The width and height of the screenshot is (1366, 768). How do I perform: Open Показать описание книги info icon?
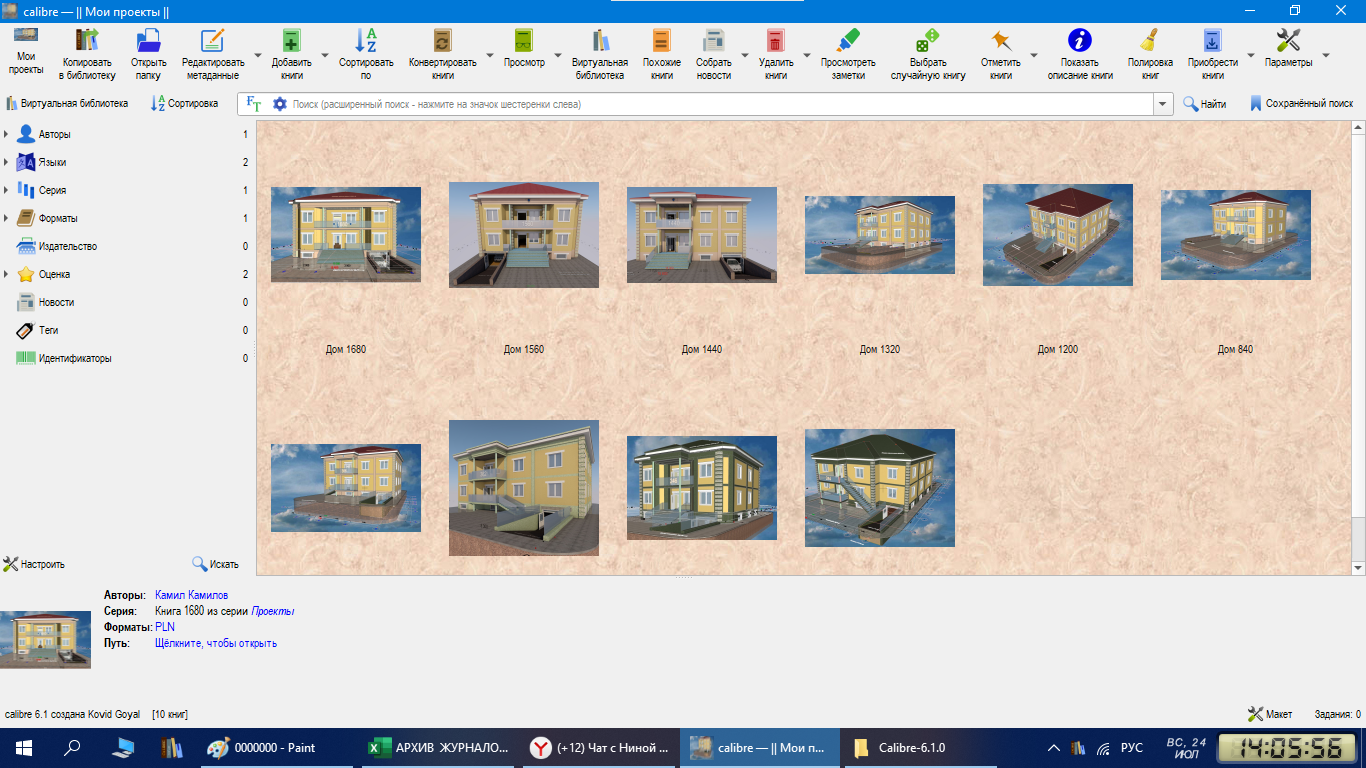[x=1079, y=41]
